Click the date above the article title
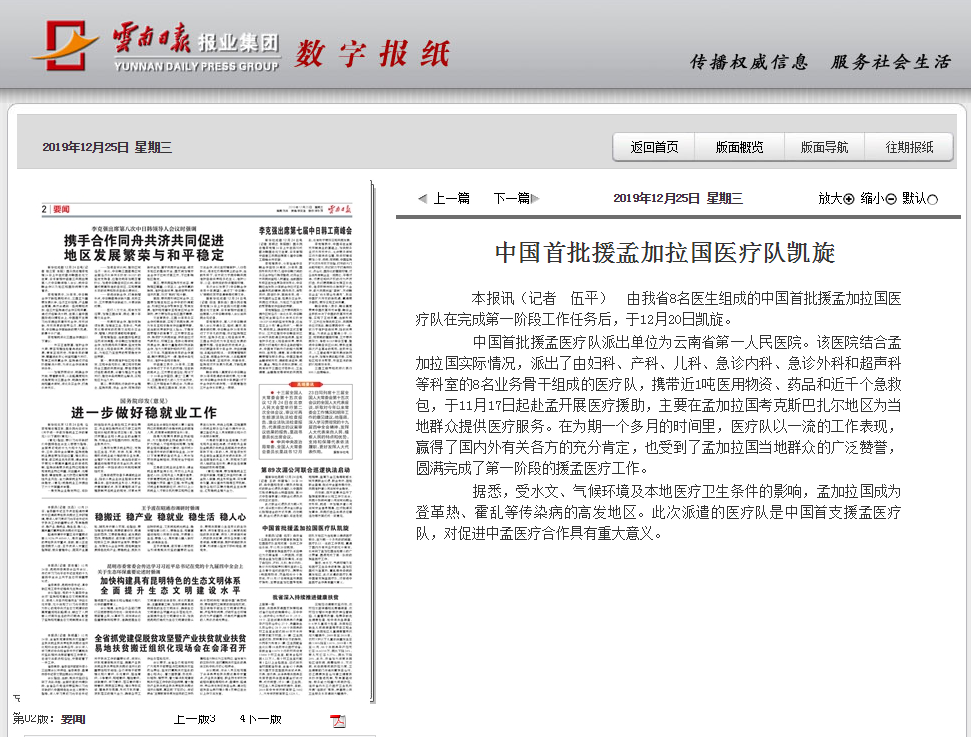Image resolution: width=971 pixels, height=737 pixels. (677, 198)
